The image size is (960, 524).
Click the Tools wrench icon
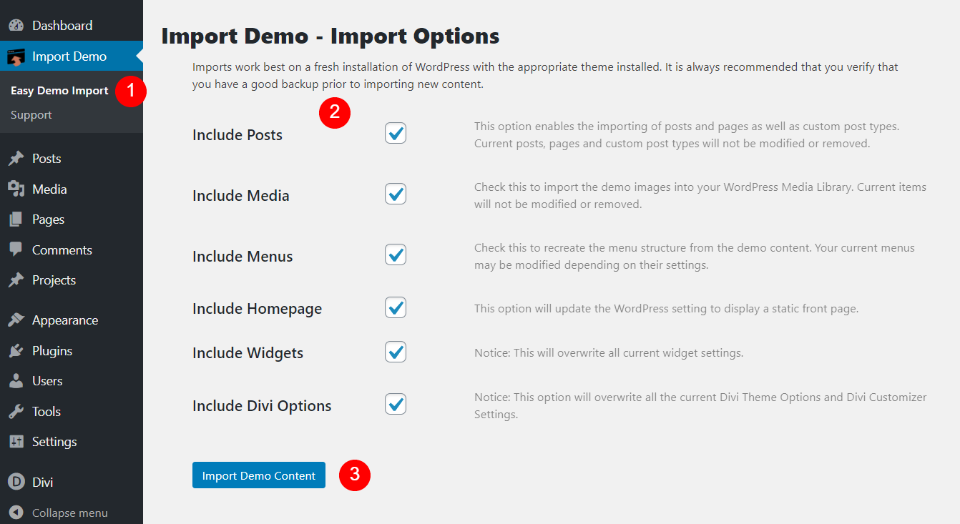16,411
